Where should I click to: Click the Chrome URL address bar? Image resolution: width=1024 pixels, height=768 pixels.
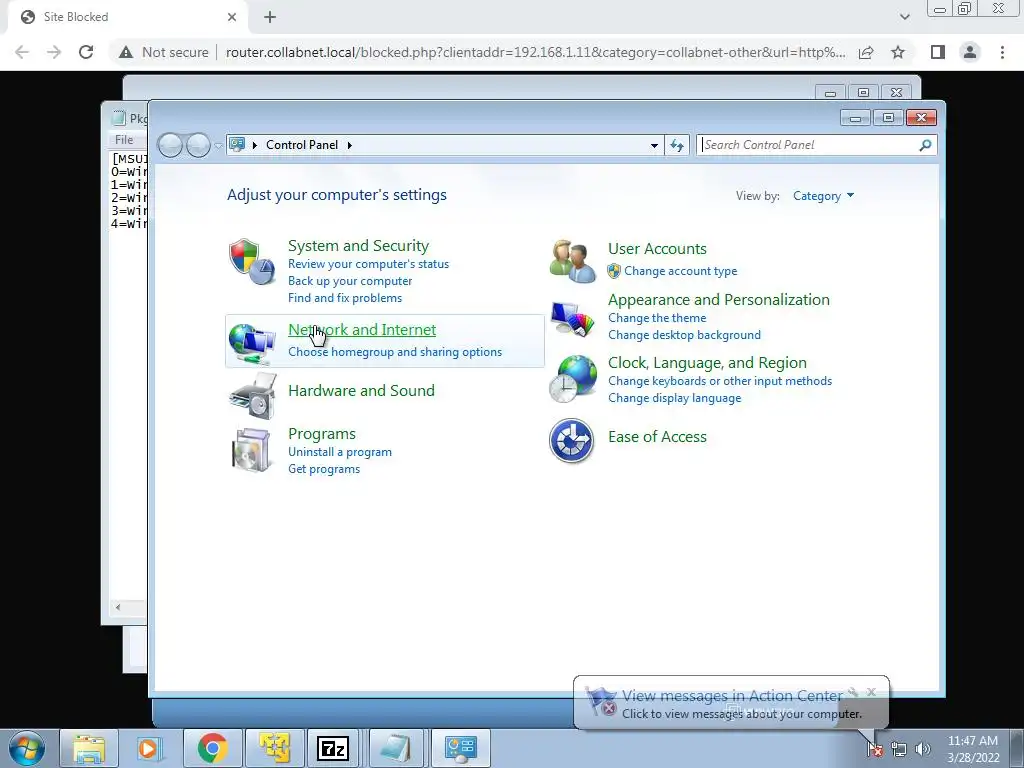tap(536, 52)
